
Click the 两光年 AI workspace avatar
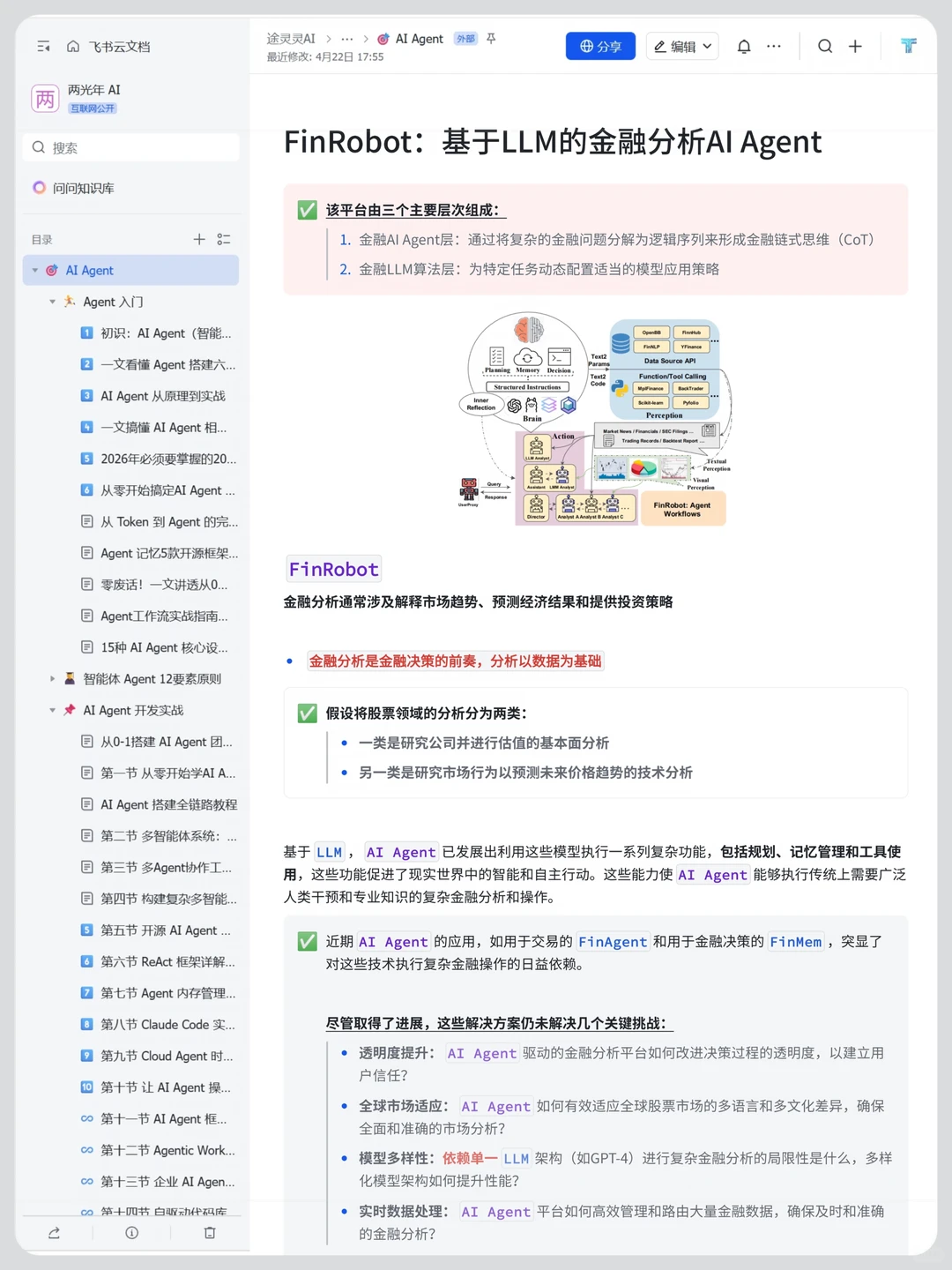pos(45,99)
